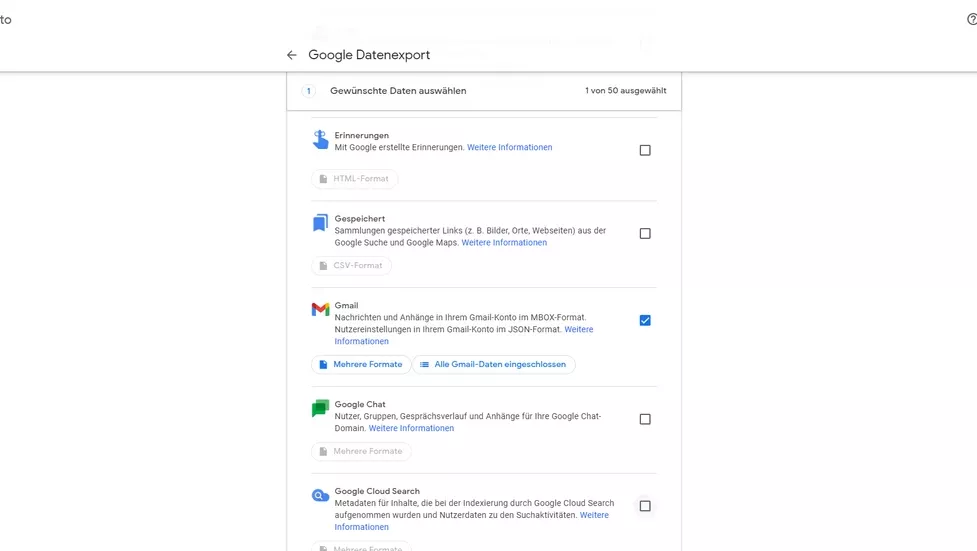Go back using the arrow beside Google Datenexport
The width and height of the screenshot is (977, 551).
pyautogui.click(x=292, y=55)
